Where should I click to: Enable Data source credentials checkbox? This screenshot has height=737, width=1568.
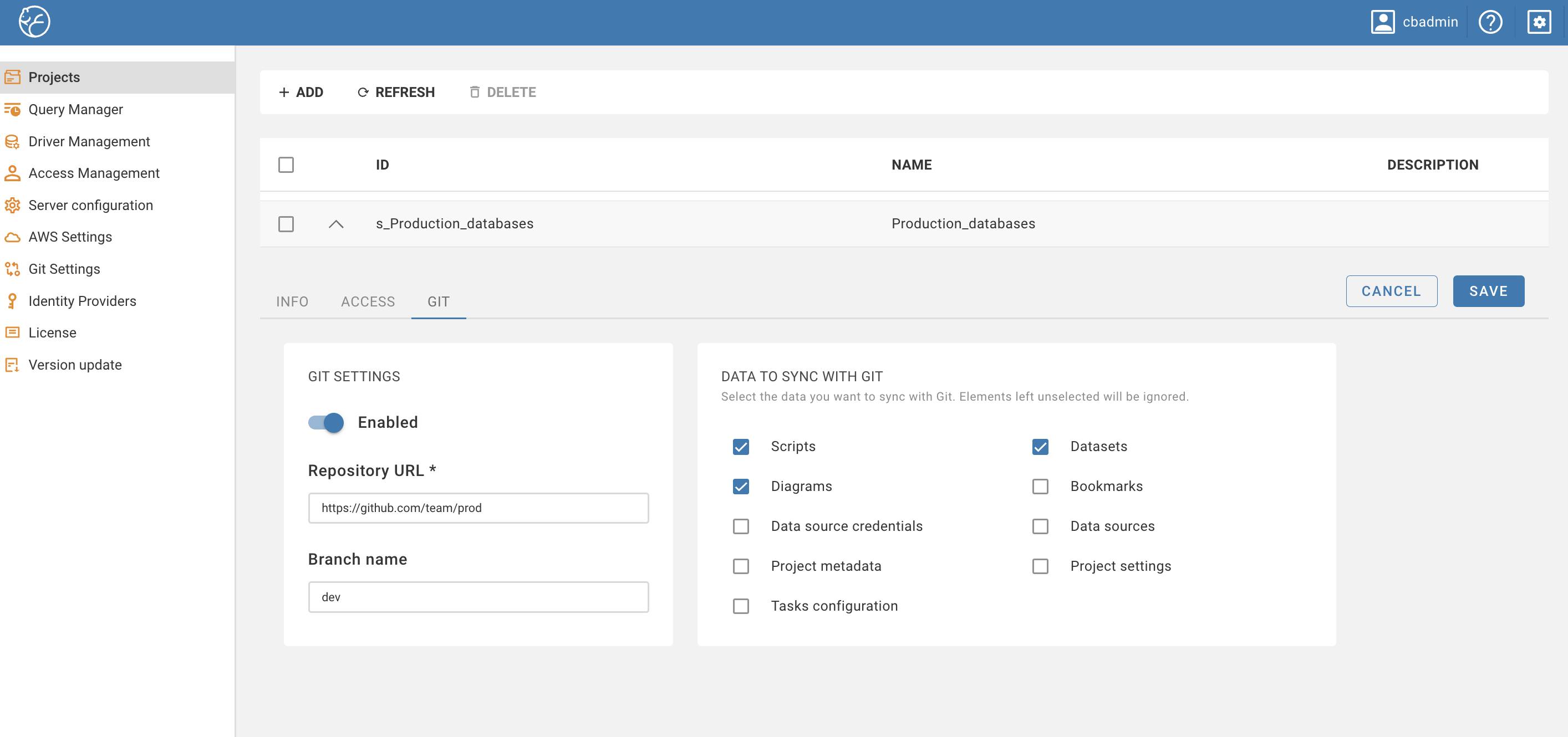pyautogui.click(x=741, y=526)
